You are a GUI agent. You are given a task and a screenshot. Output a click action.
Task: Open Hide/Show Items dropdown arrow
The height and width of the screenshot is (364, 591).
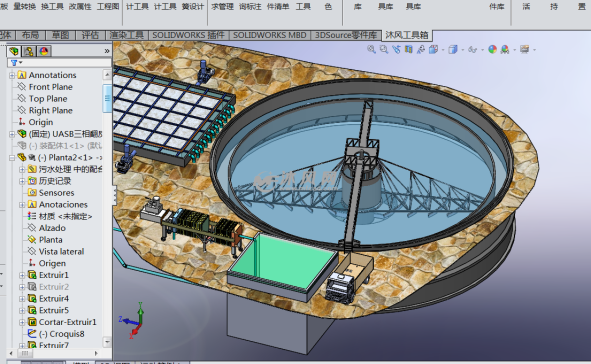pos(483,50)
